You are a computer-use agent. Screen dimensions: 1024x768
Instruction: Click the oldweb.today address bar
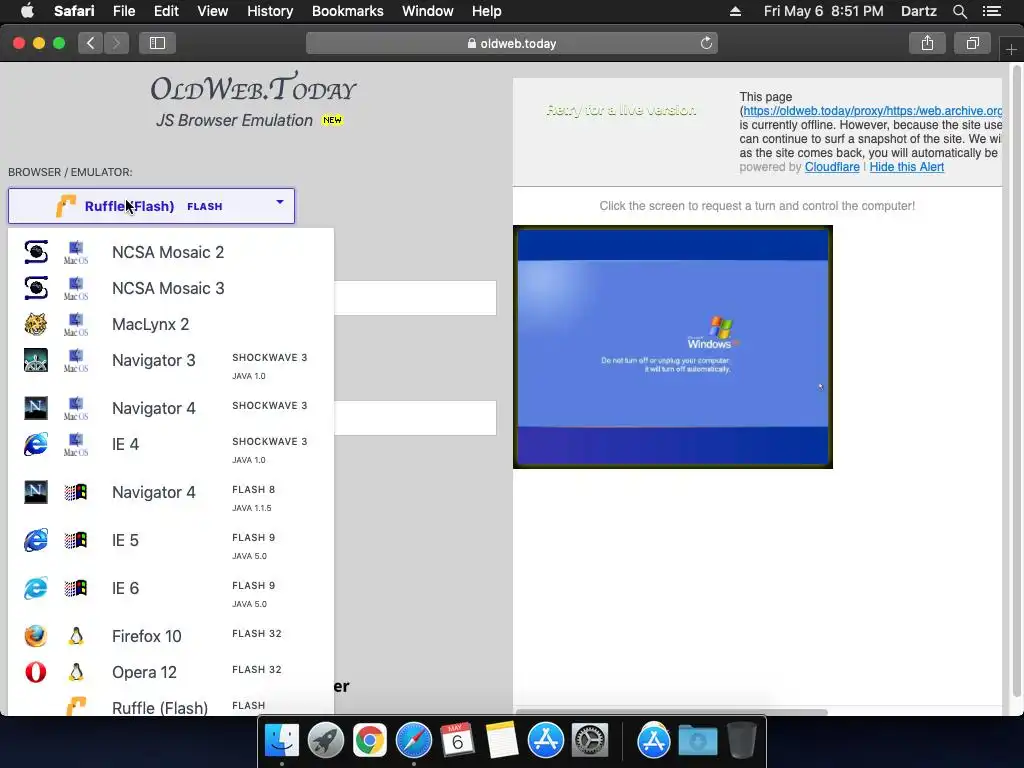(x=511, y=43)
